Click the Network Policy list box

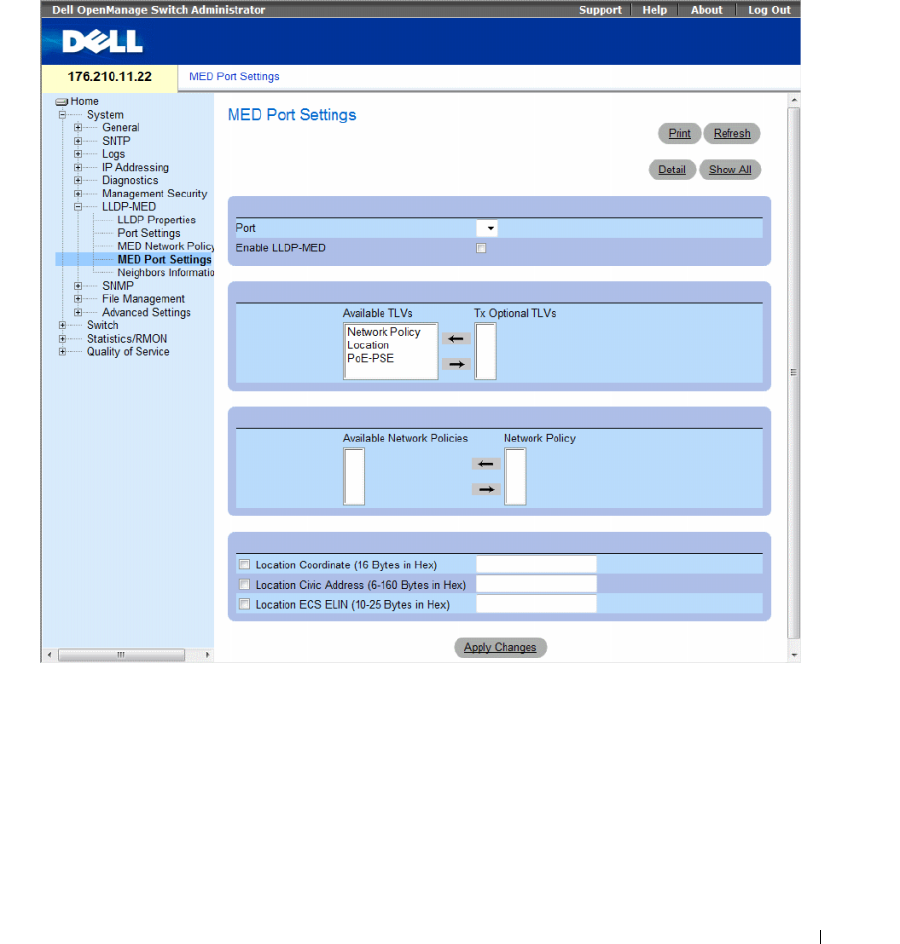coord(515,477)
